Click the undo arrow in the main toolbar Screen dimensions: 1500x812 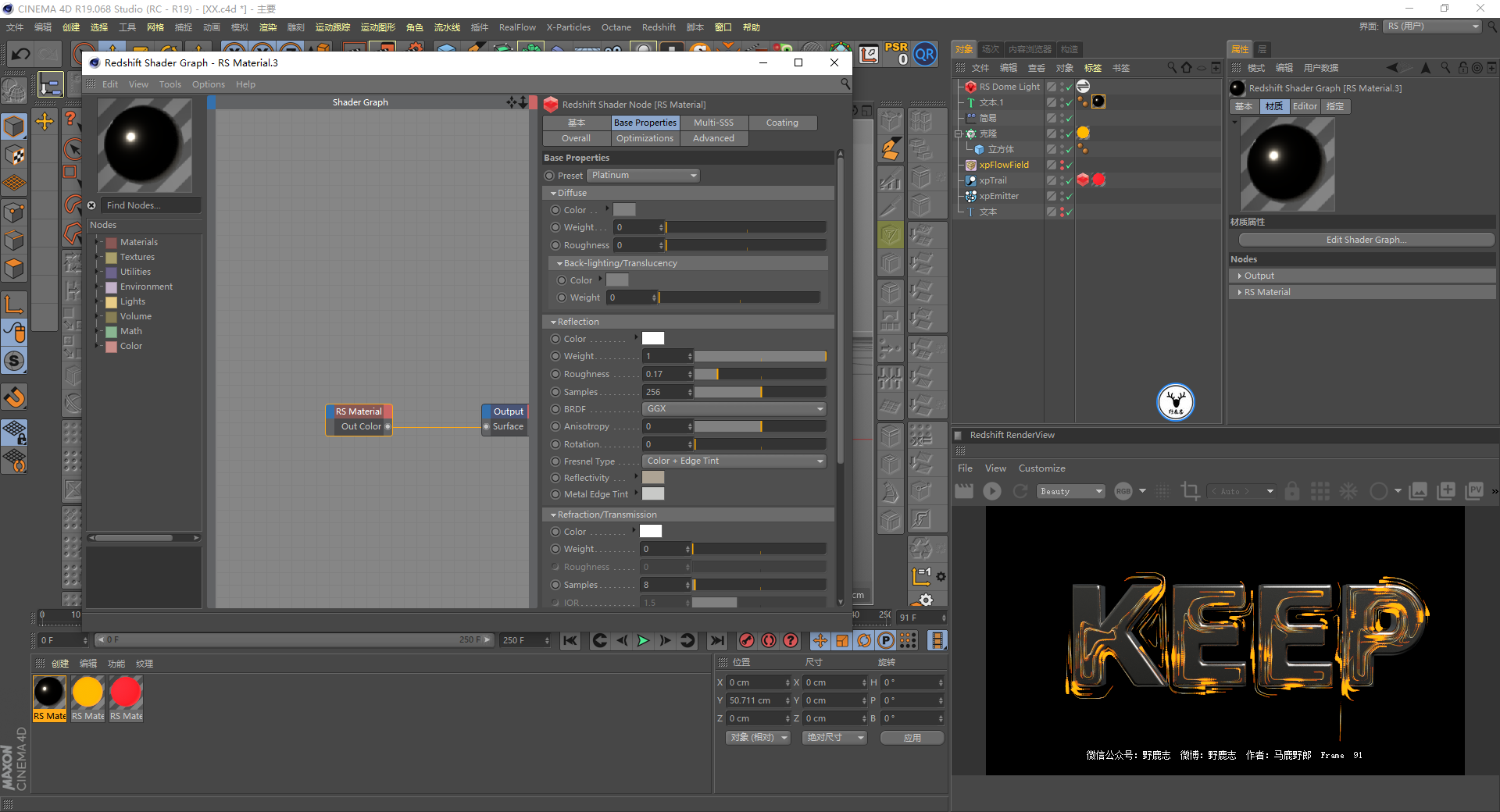pos(20,54)
